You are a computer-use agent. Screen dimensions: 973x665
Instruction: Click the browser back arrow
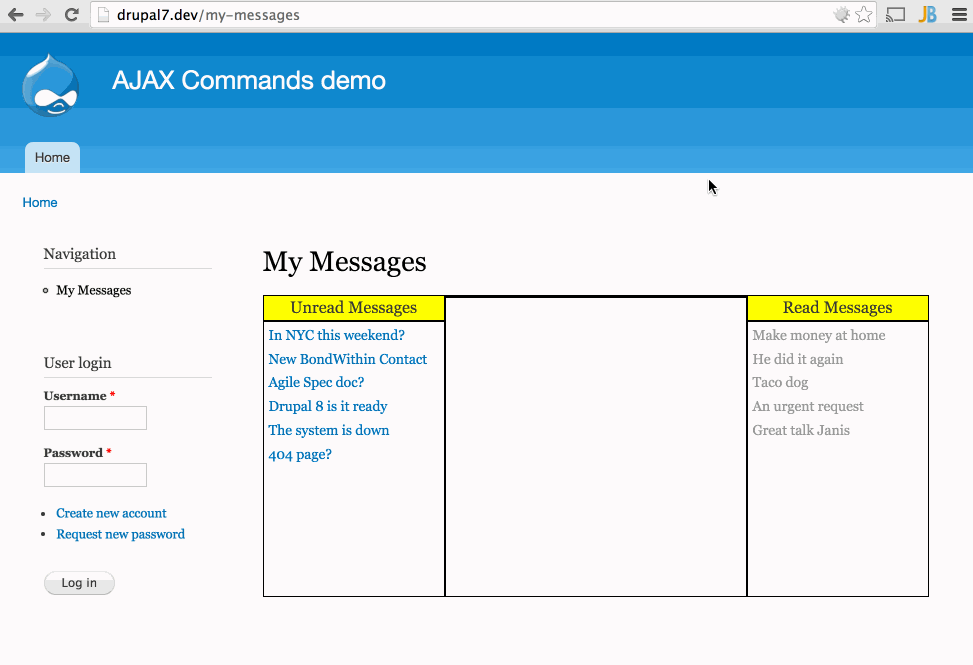[x=15, y=15]
